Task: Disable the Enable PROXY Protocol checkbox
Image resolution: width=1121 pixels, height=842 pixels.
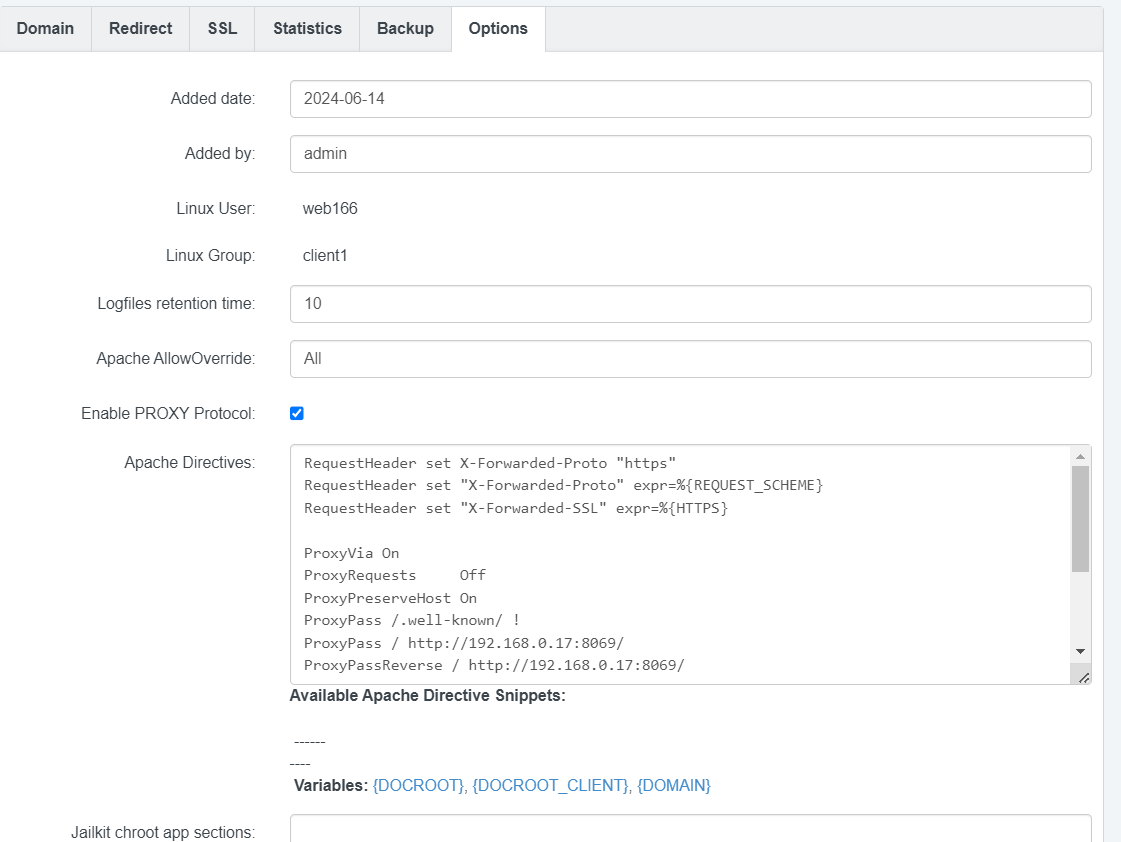Action: [x=297, y=413]
